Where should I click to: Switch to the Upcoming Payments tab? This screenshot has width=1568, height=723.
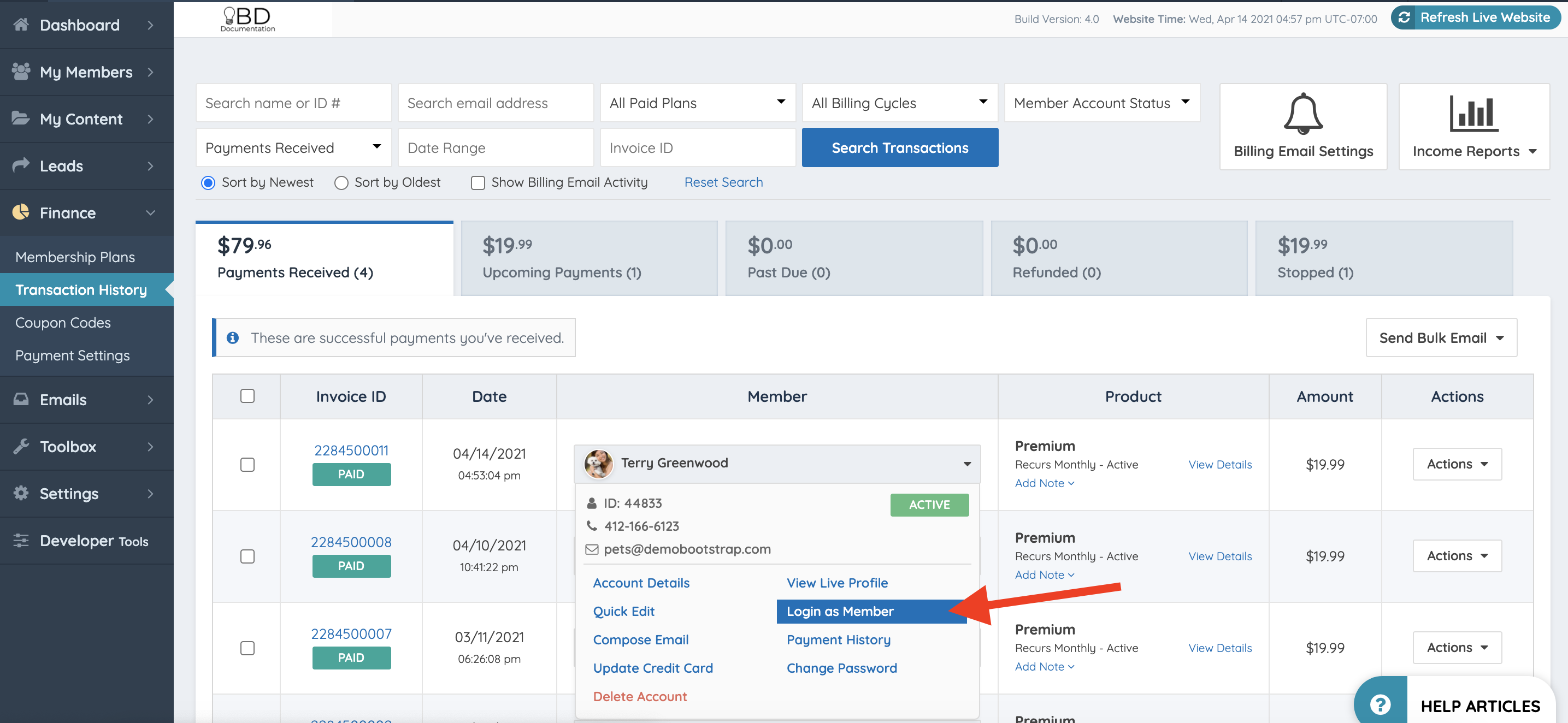coord(588,258)
